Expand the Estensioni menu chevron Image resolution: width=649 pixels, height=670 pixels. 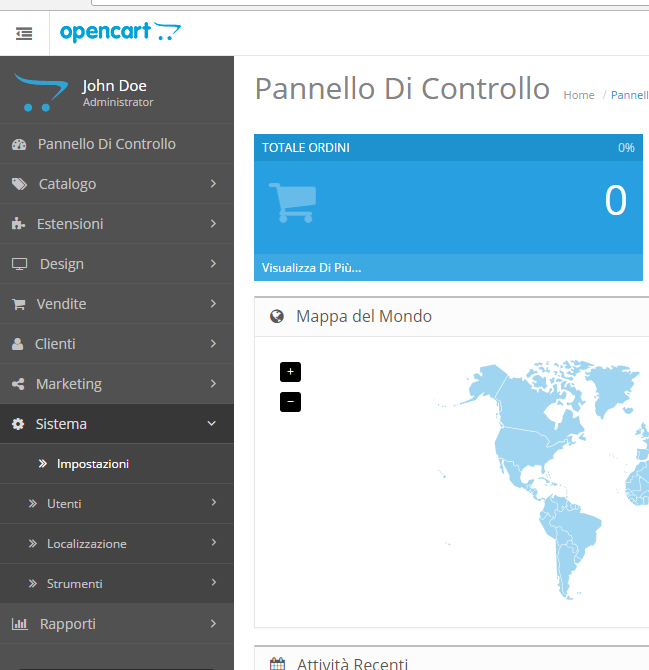(213, 223)
